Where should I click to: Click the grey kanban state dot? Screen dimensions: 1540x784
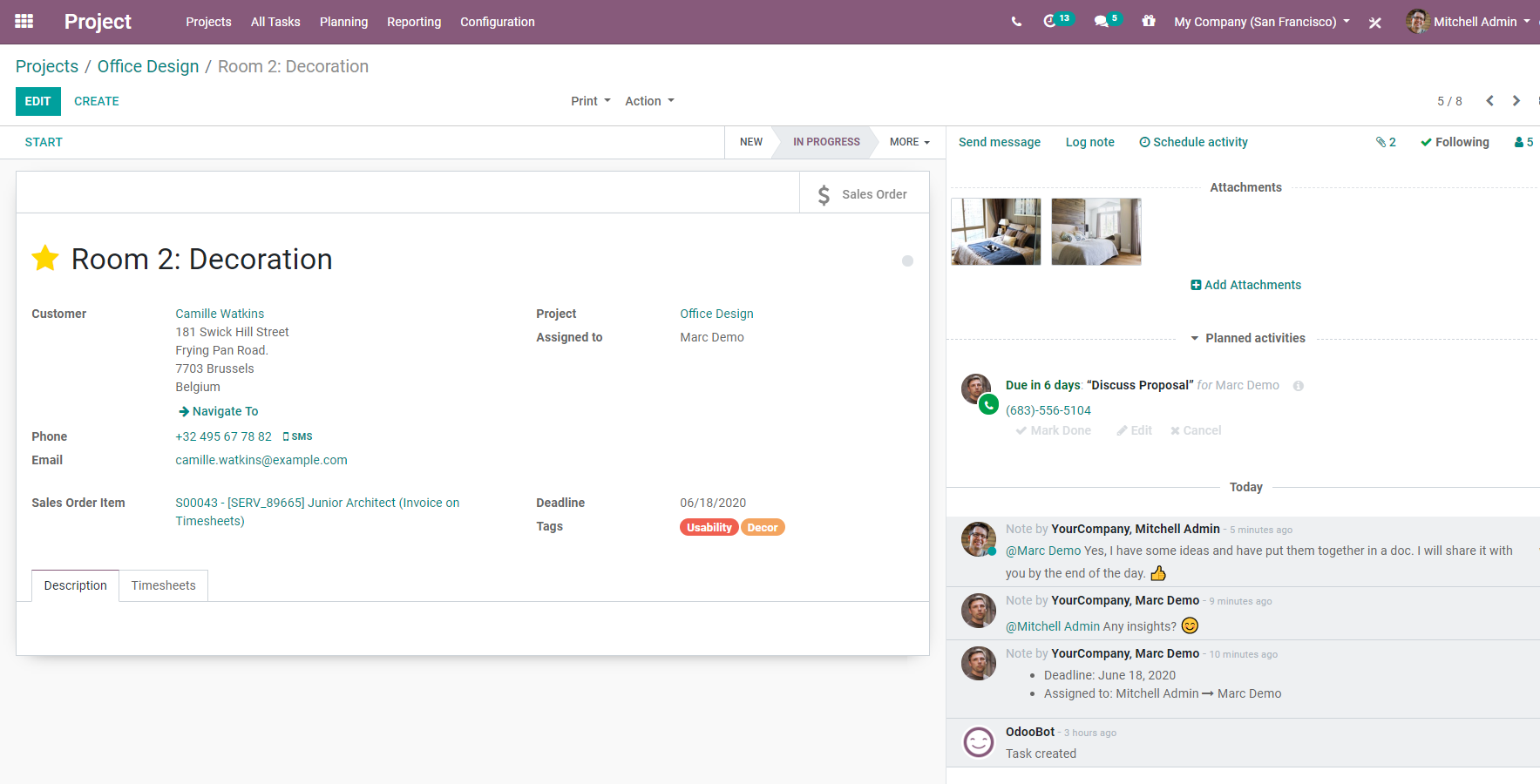click(x=907, y=260)
